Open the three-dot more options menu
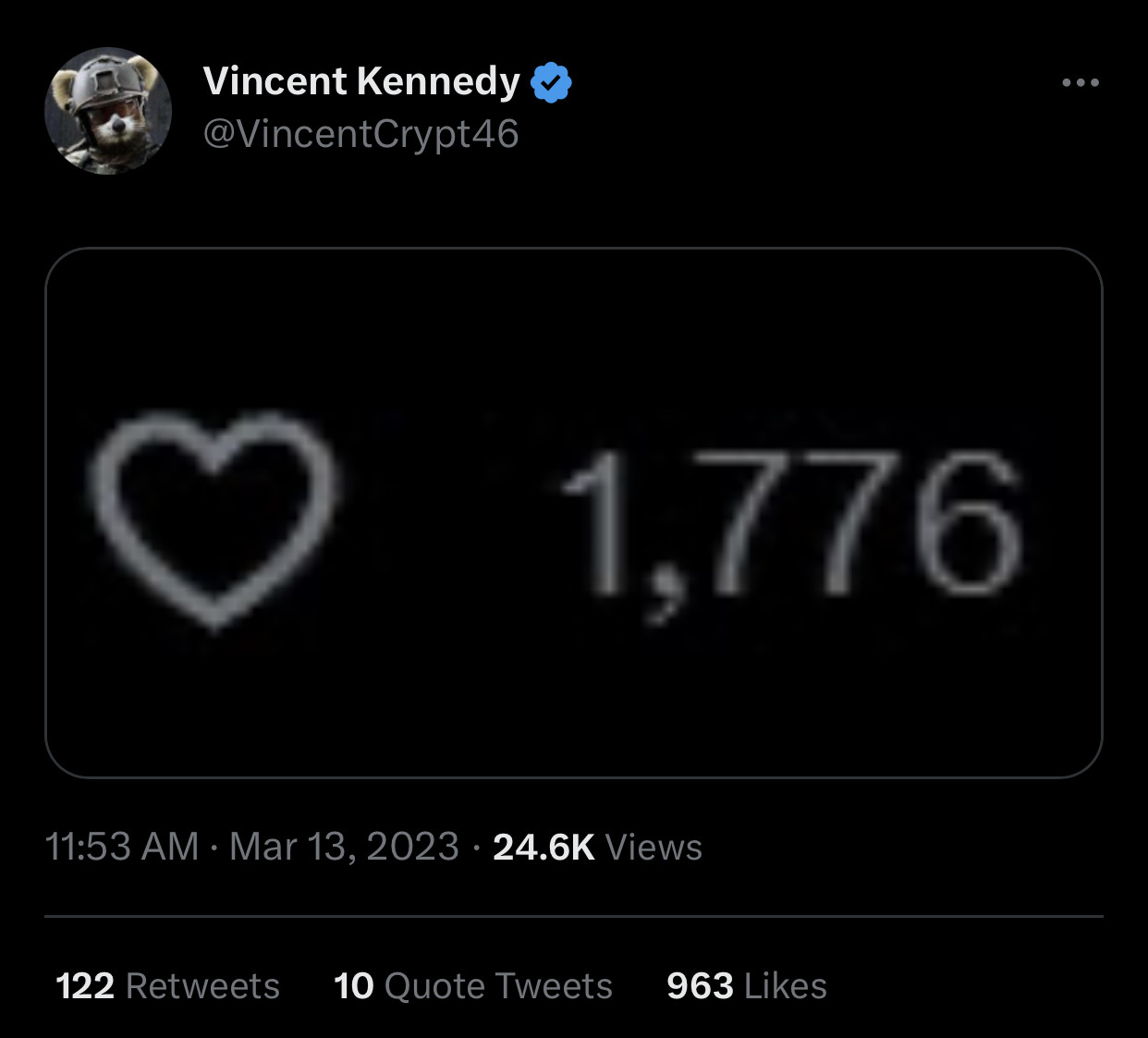This screenshot has width=1148, height=1038. click(1081, 83)
